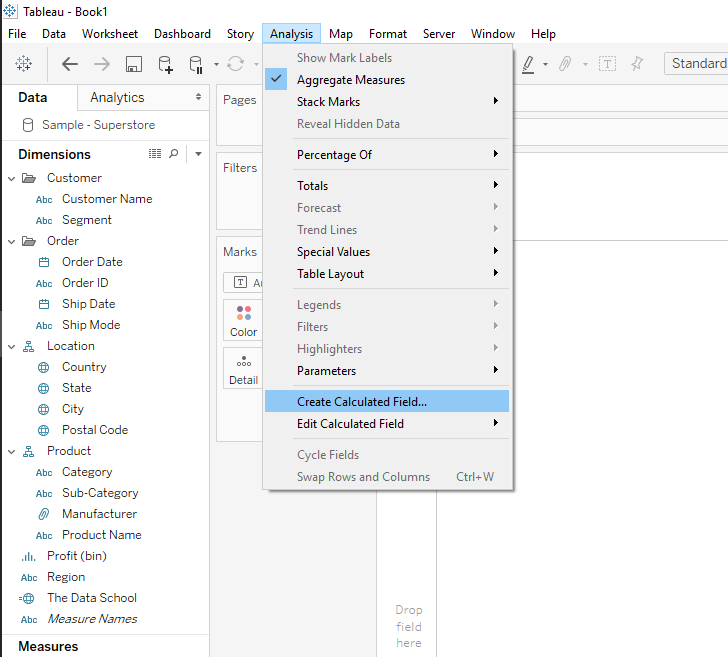This screenshot has height=657, width=728.
Task: Click the view-as-list icon beside Dimensions
Action: tap(155, 154)
